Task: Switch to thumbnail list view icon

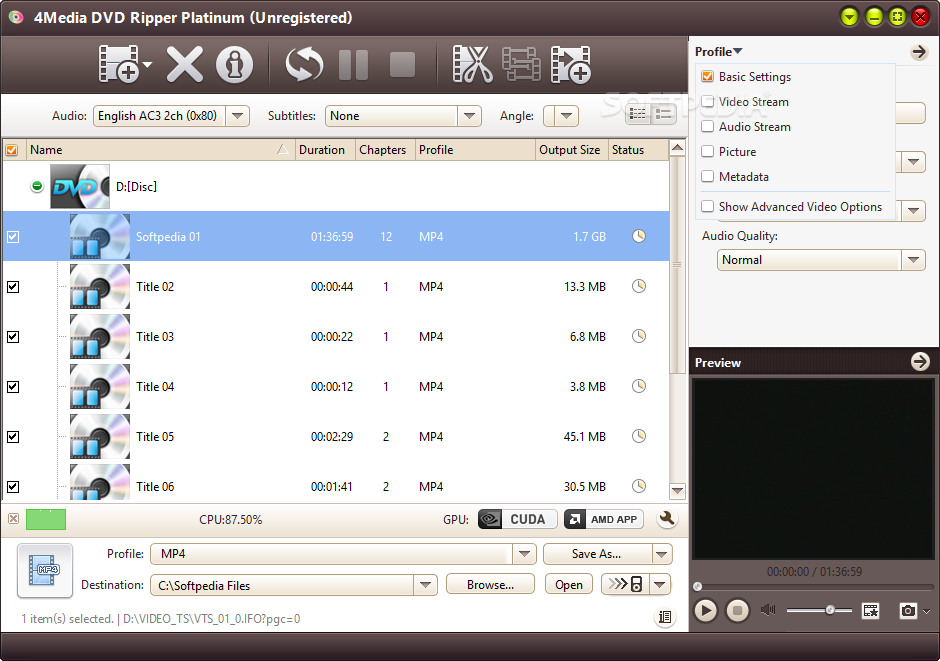Action: (x=638, y=114)
